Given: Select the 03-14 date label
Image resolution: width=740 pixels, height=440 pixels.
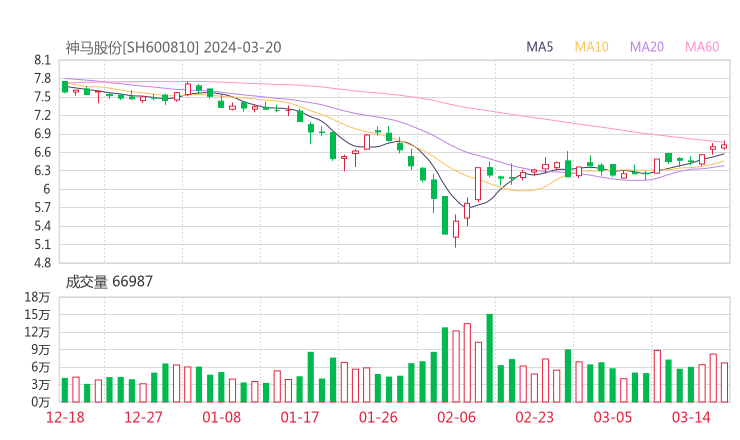Looking at the screenshot, I should point(691,417).
